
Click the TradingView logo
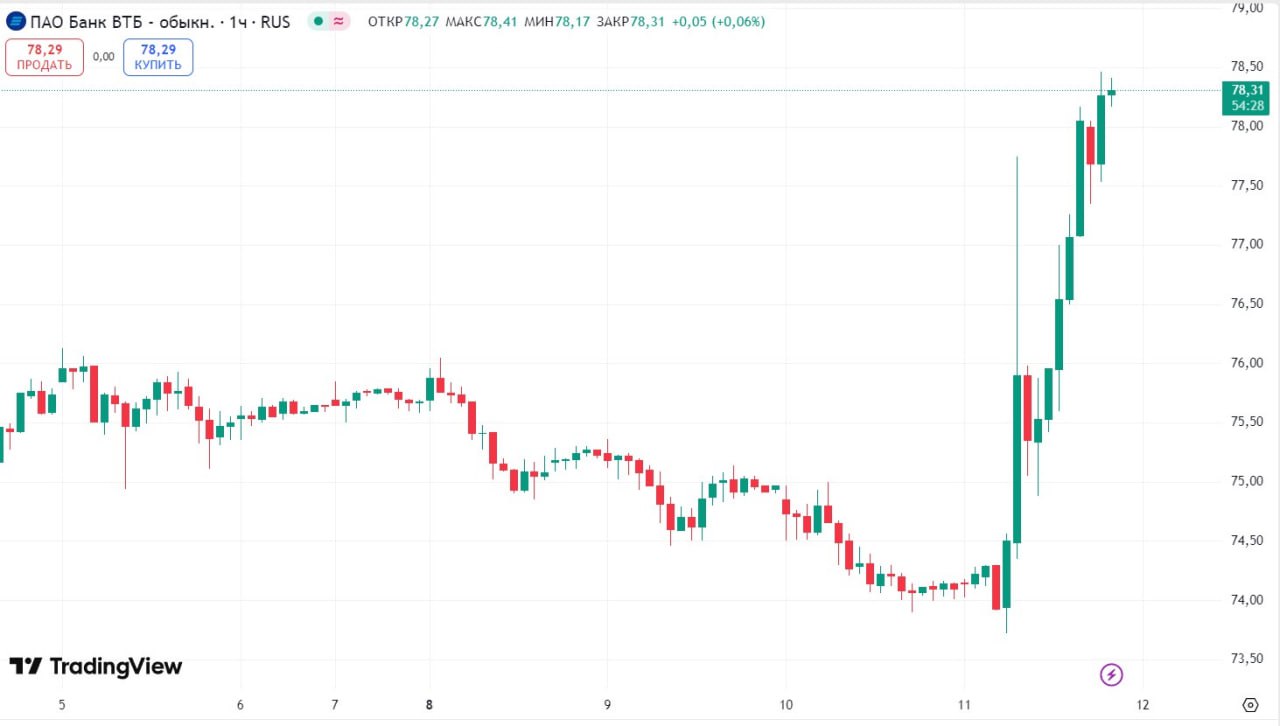tap(96, 666)
